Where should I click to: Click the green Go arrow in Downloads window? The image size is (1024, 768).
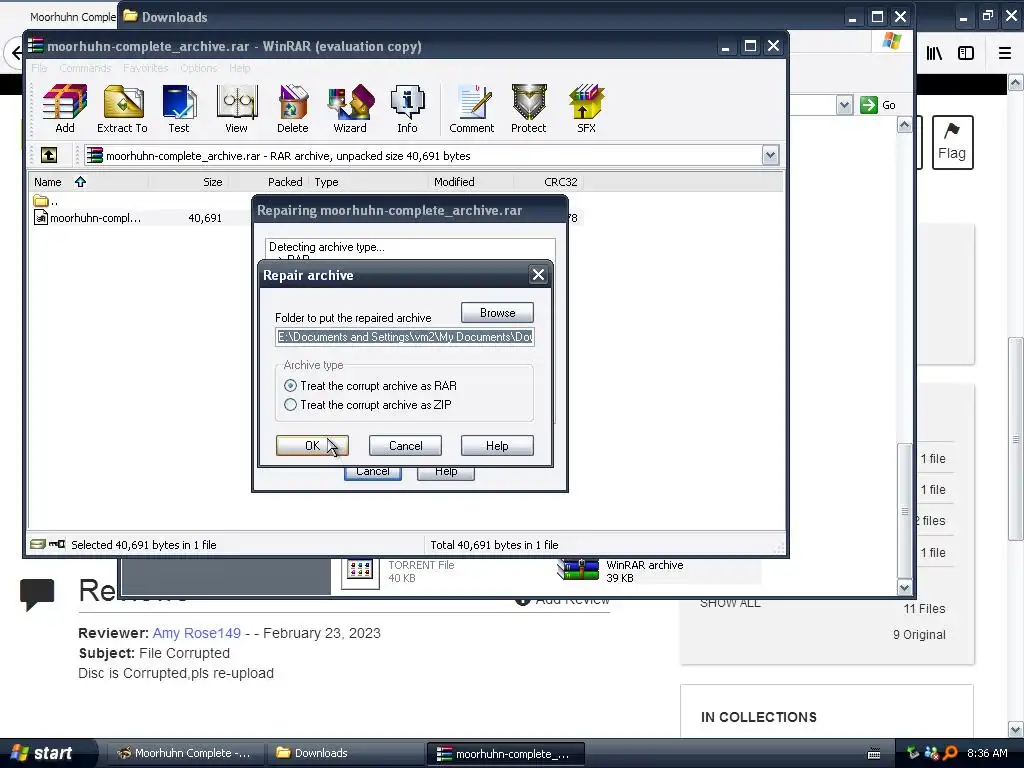(869, 105)
